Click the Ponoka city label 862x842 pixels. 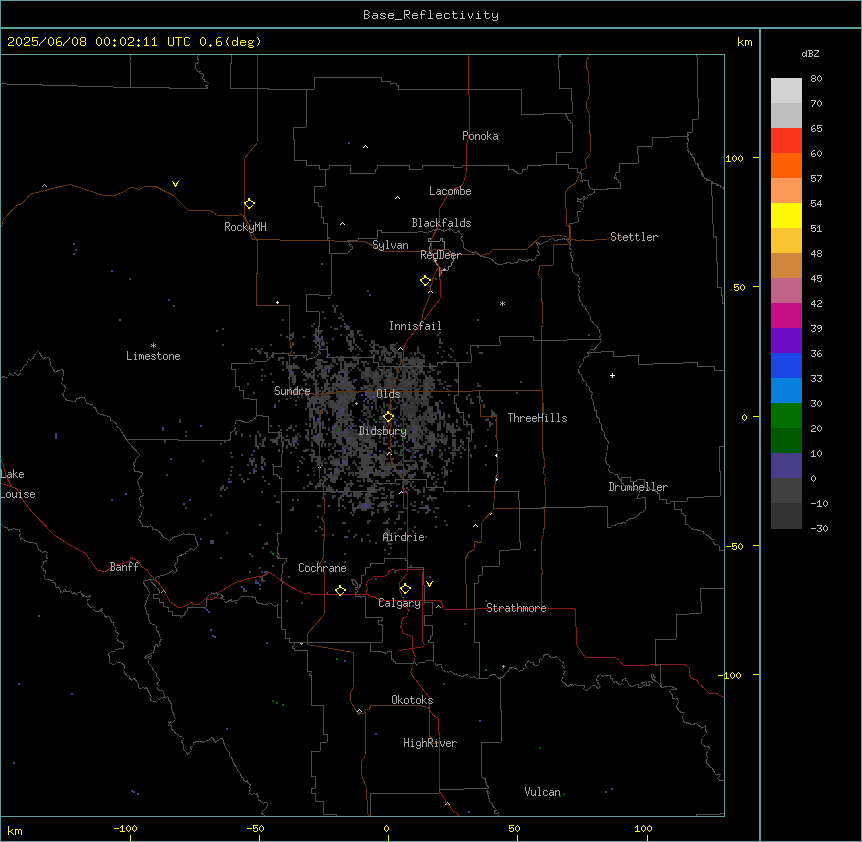point(480,136)
